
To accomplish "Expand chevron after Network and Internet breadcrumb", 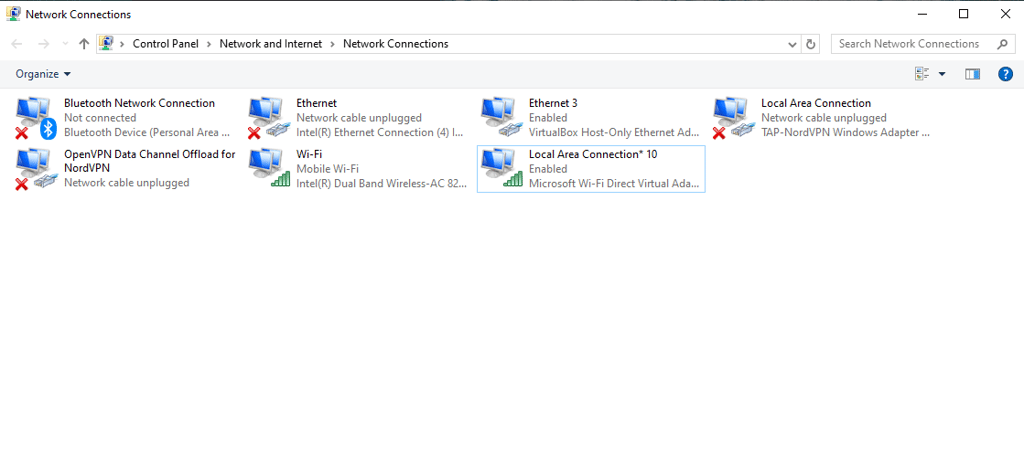I will tap(333, 44).
